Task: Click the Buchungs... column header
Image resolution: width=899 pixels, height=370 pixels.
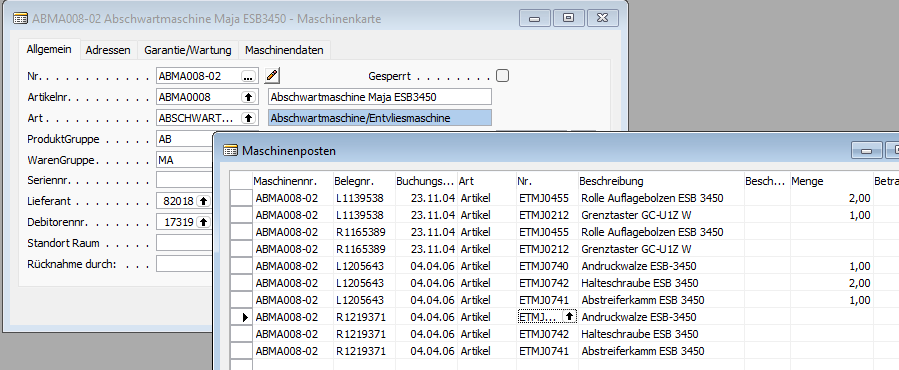Action: click(x=426, y=181)
